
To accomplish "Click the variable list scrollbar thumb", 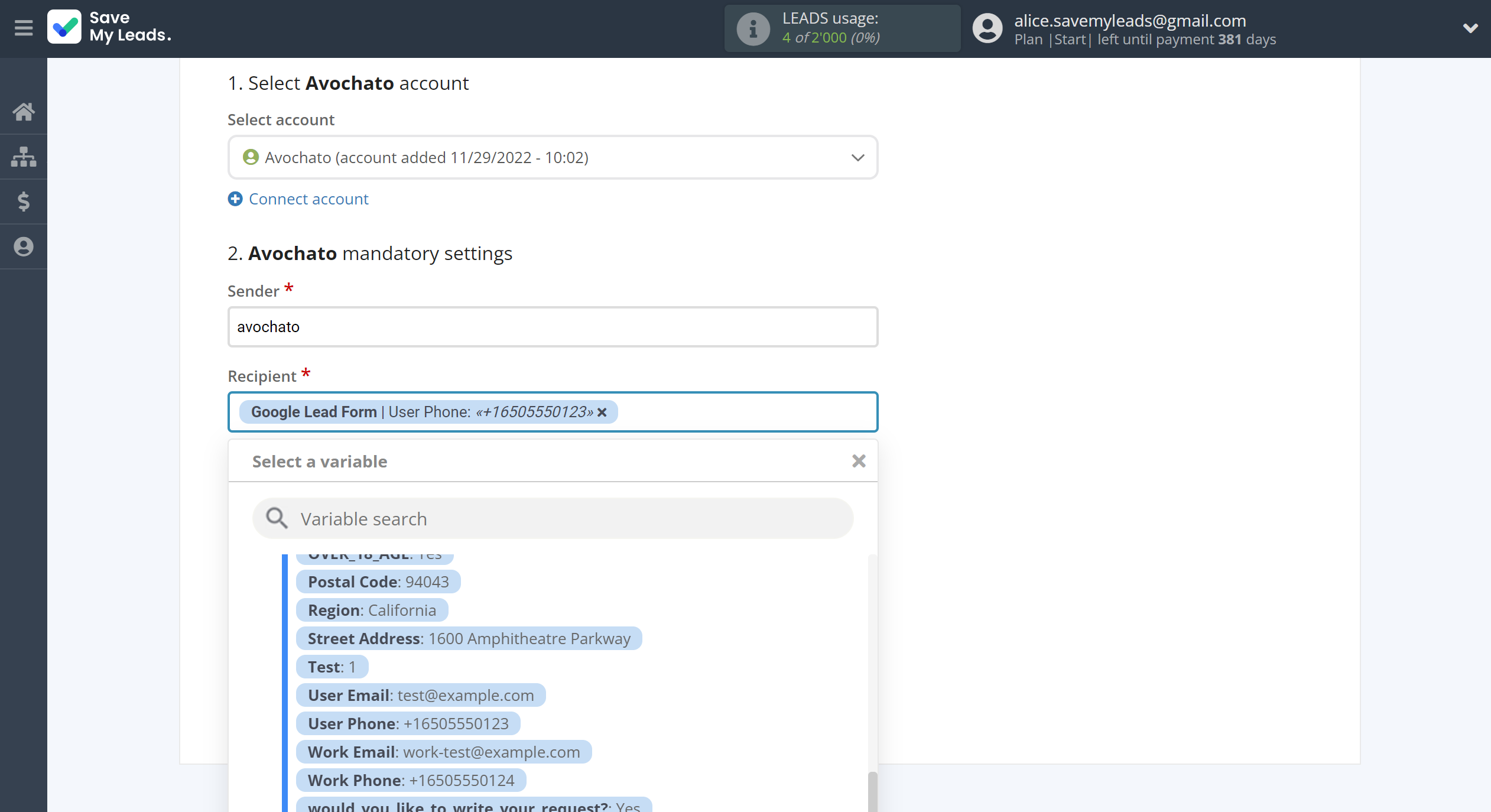I will point(872,792).
